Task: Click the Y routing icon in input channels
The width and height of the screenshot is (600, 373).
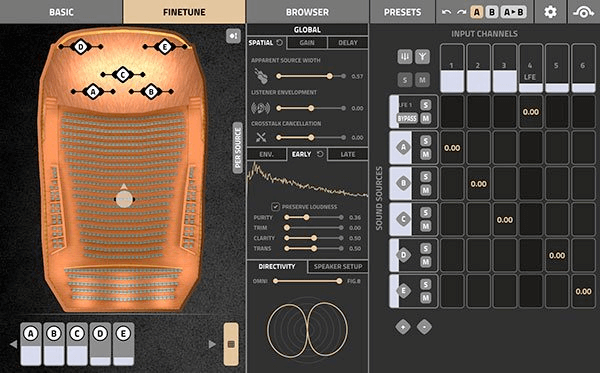Action: pyautogui.click(x=422, y=57)
